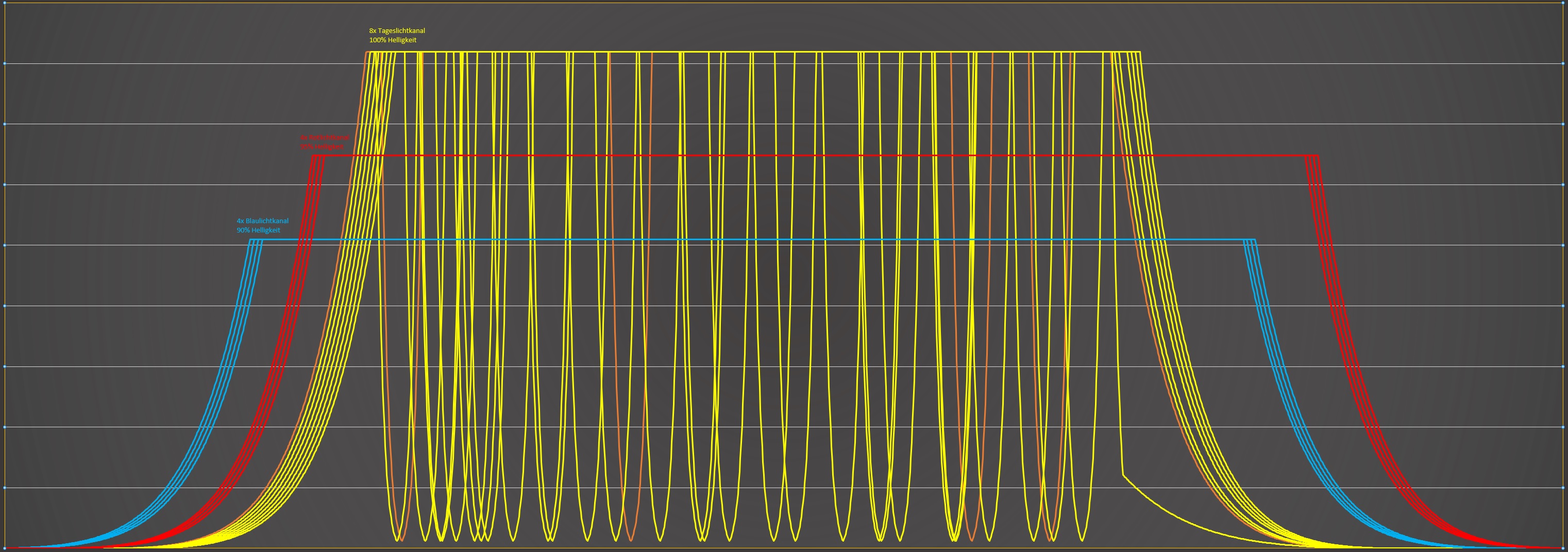
Task: Click the blue "4x Blaulichtkanal" label text
Action: (x=262, y=221)
